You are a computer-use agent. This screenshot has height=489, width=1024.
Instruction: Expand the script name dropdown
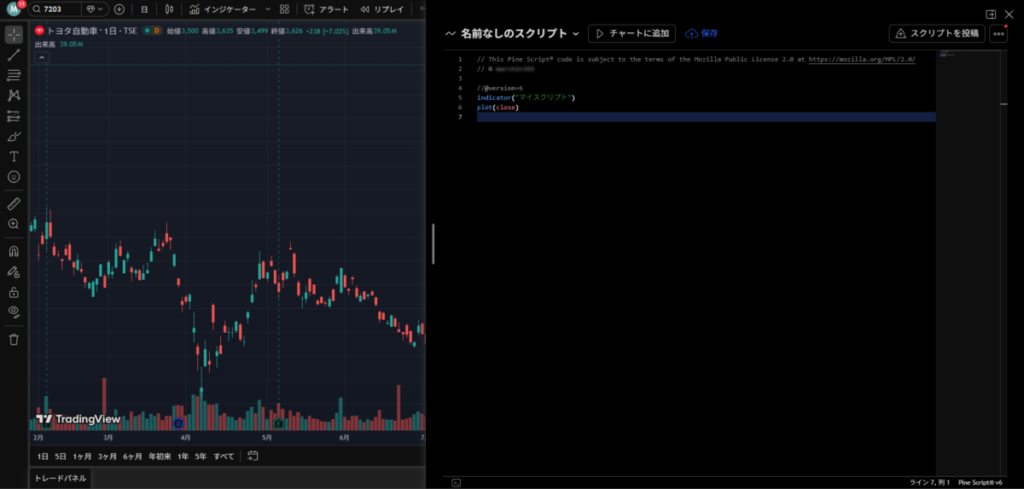(575, 34)
